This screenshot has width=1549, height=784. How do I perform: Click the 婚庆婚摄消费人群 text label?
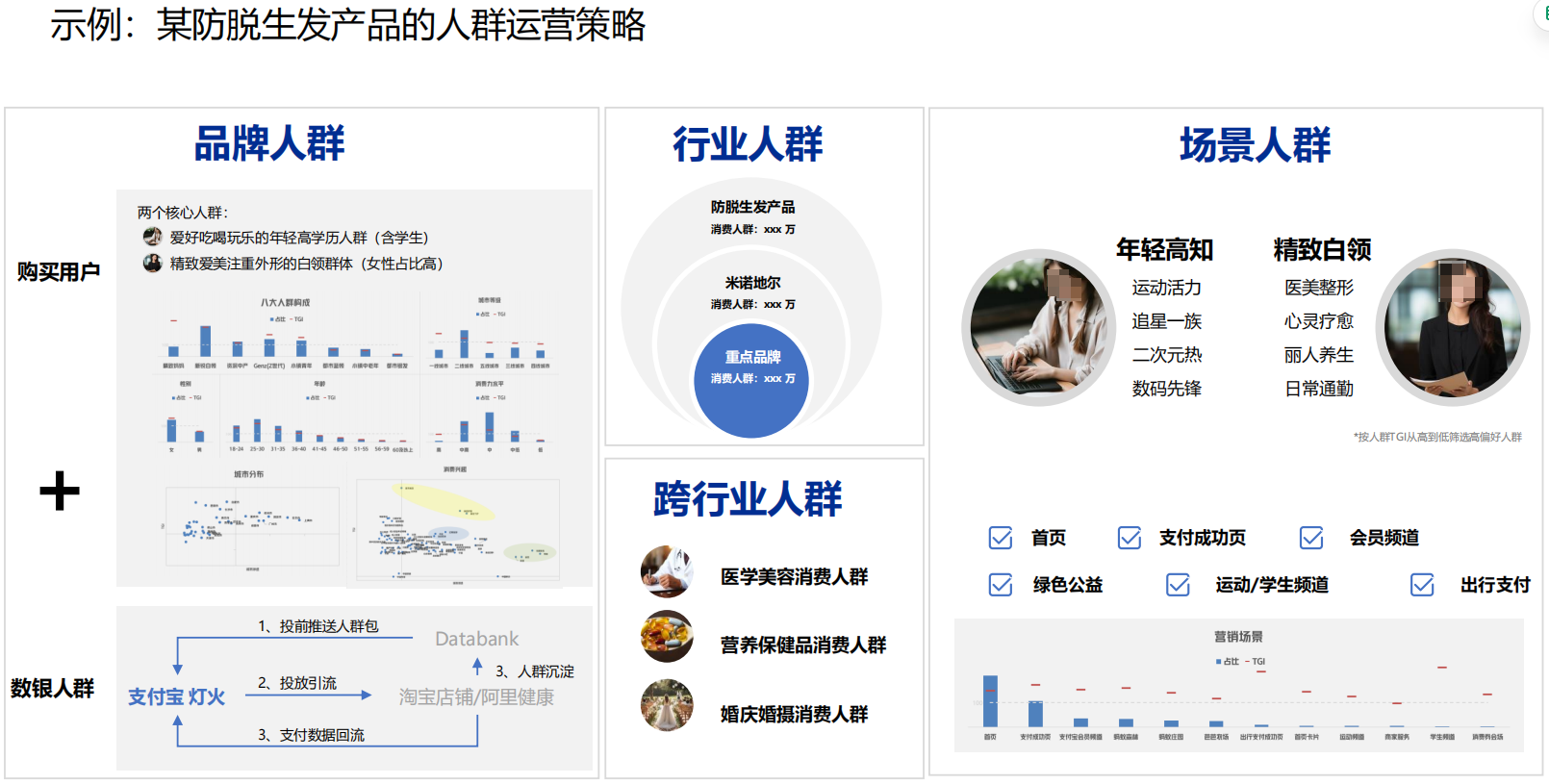click(x=794, y=714)
